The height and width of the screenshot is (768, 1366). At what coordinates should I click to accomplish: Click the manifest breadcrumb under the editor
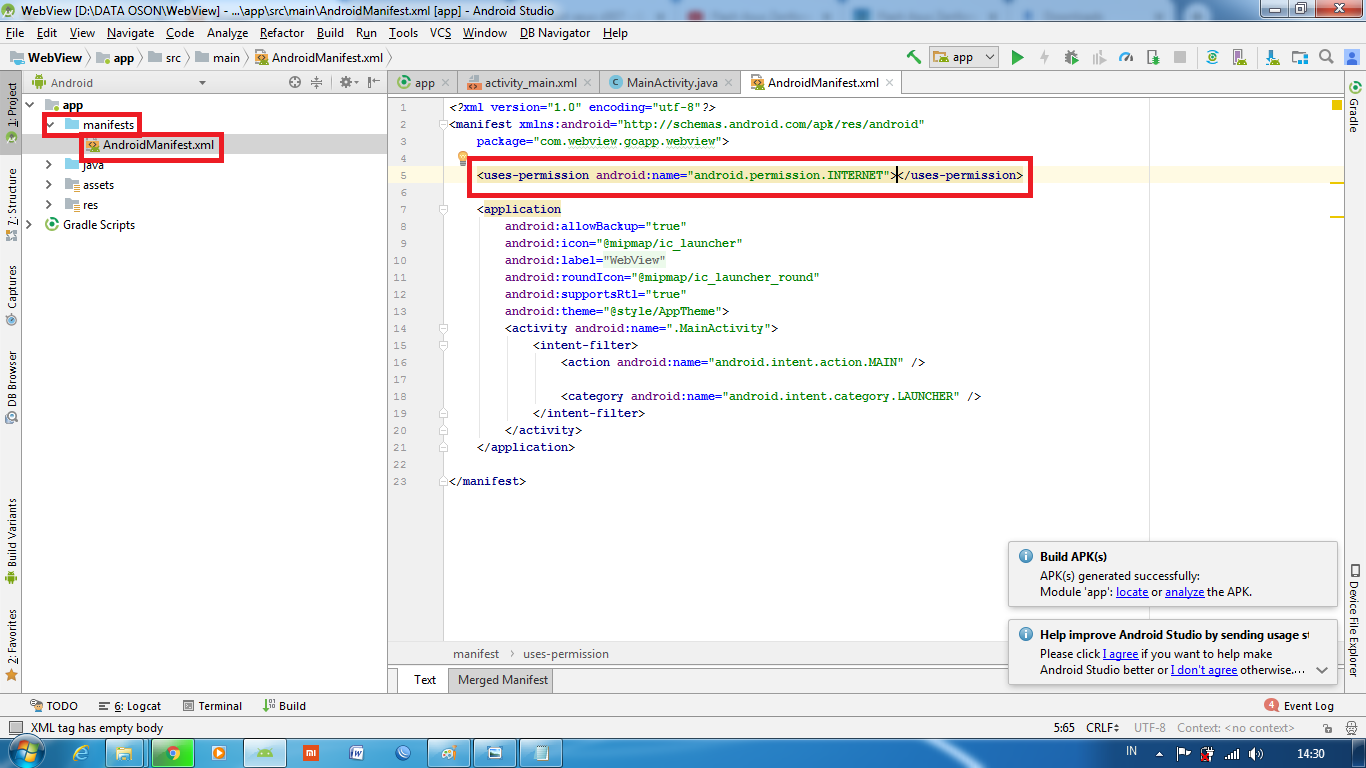[476, 654]
